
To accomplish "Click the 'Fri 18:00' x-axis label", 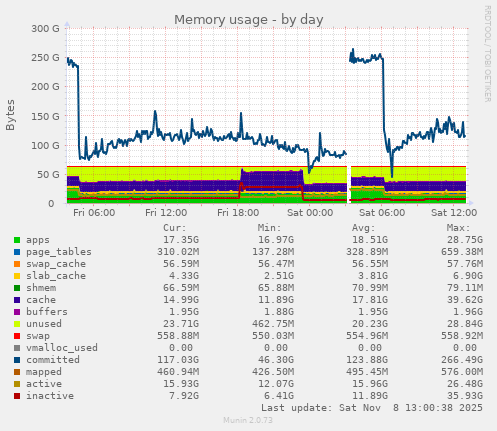I will pos(238,213).
